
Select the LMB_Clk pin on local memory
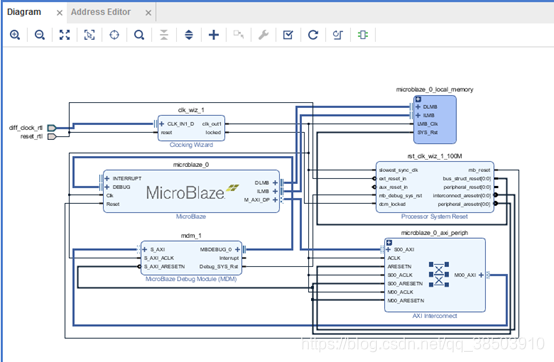click(x=428, y=124)
